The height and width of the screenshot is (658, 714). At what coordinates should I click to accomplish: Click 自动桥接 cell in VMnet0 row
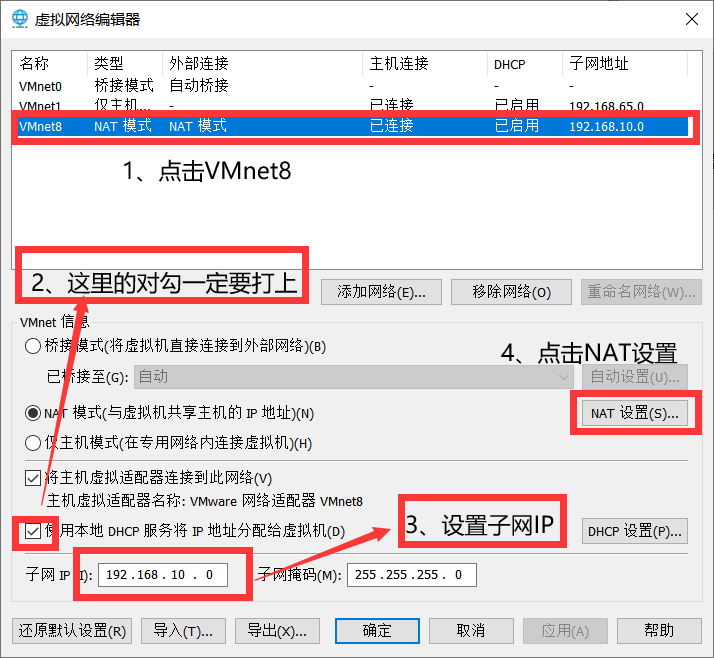[x=199, y=86]
